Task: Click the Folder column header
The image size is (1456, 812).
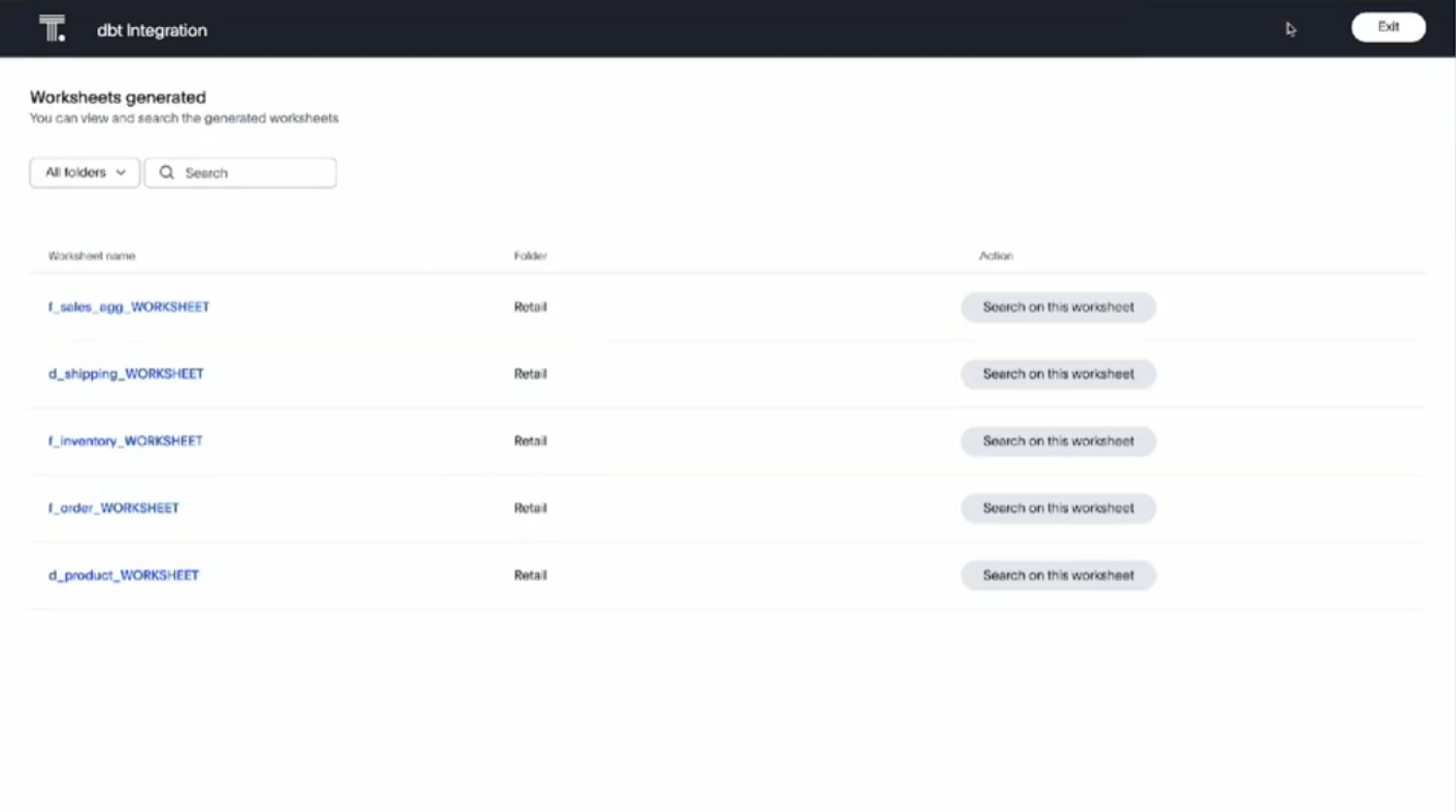Action: (x=530, y=256)
